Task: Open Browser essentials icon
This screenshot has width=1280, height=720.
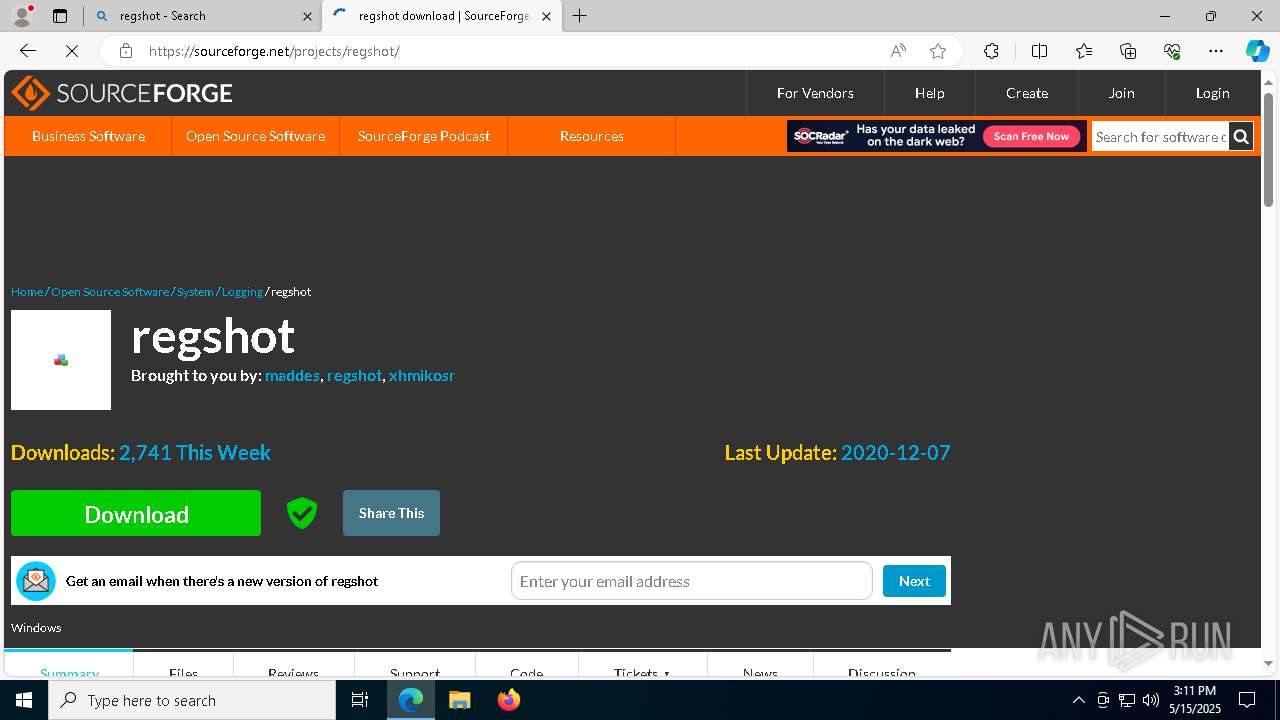Action: [1172, 51]
